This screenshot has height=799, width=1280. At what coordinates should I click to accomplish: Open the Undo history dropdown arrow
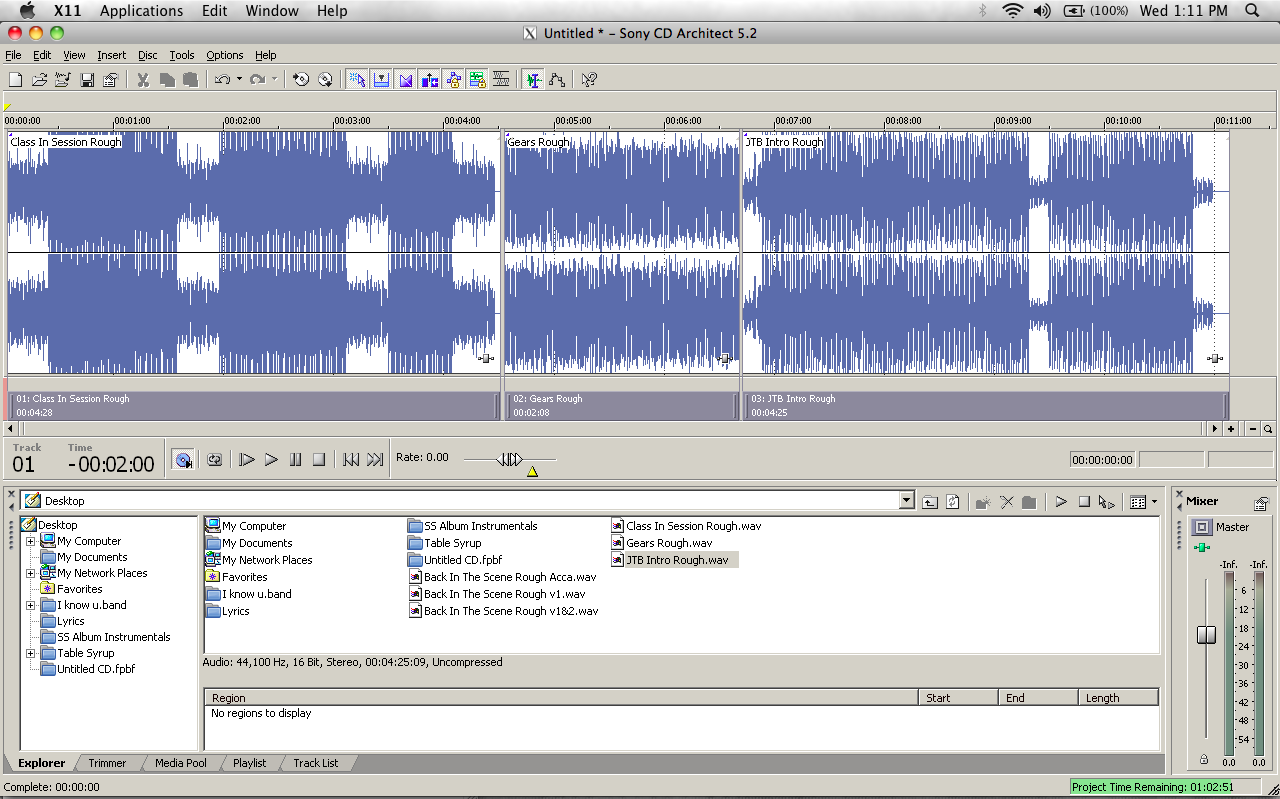(240, 80)
